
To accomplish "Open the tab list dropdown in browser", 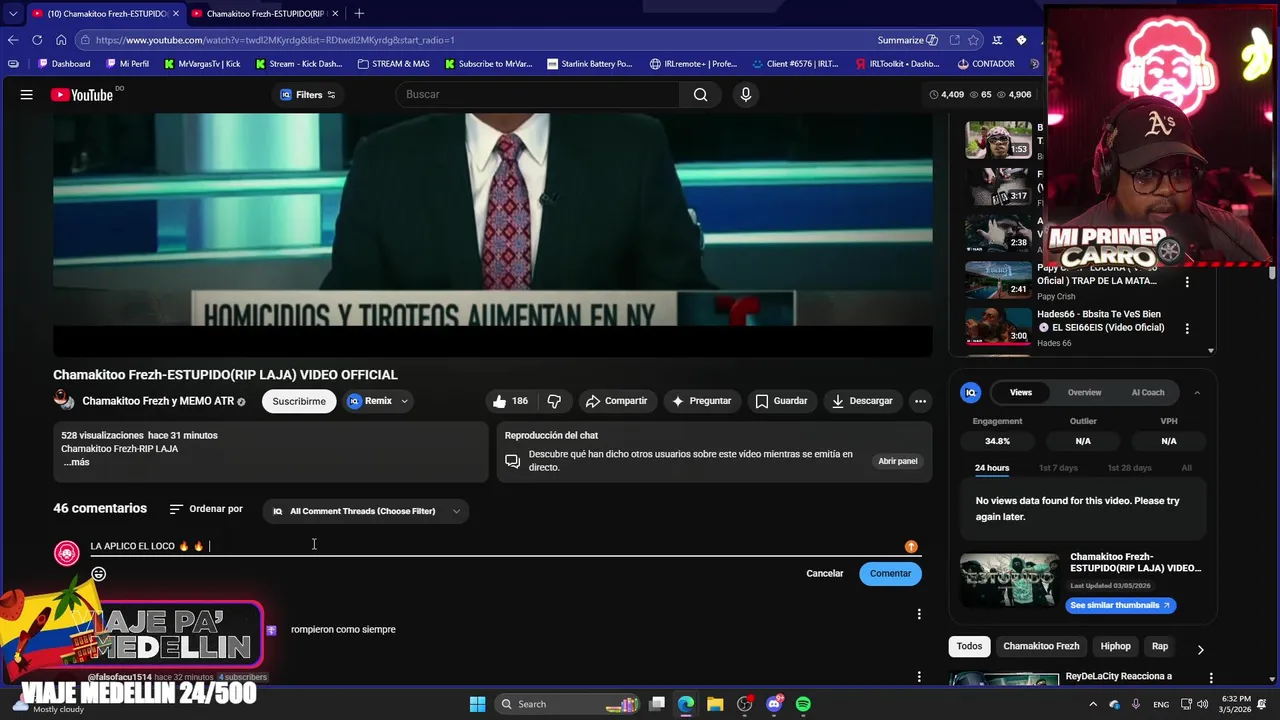I will click(13, 13).
